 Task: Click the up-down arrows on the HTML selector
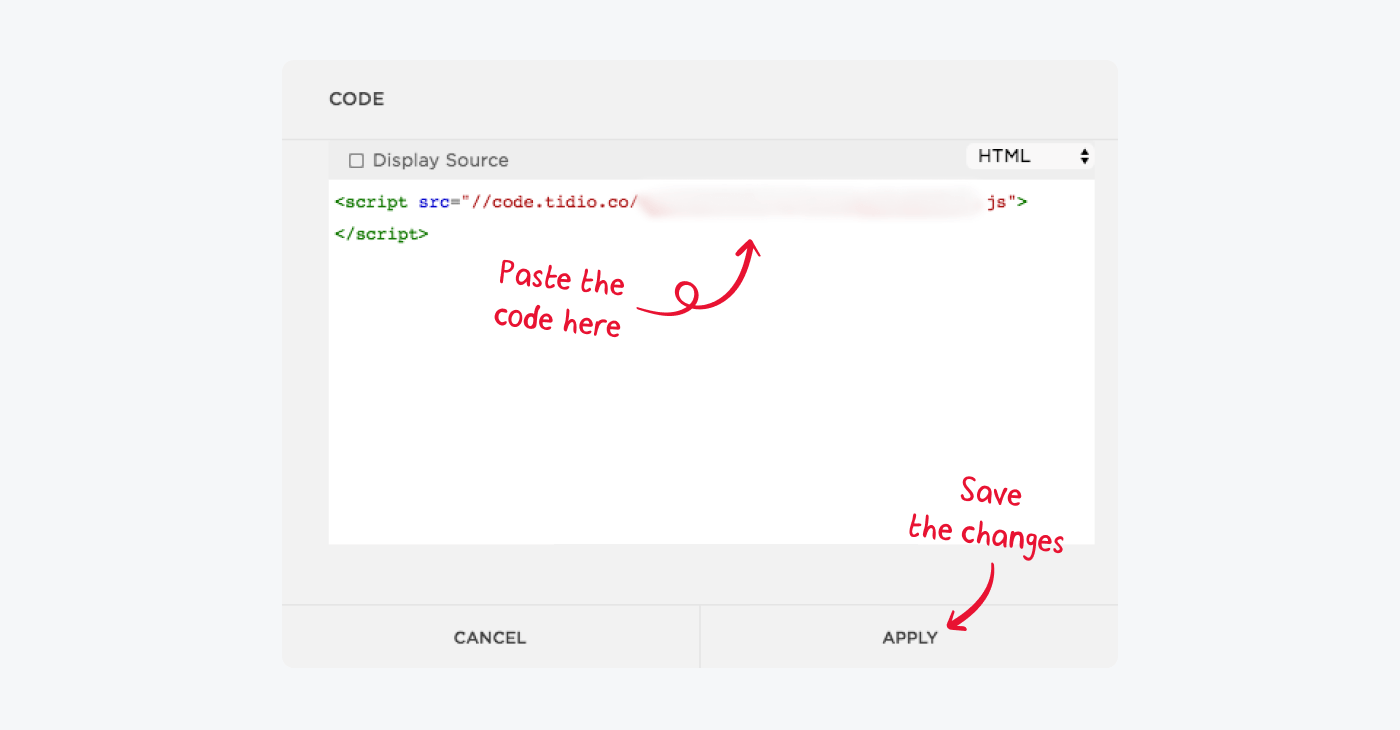(1084, 157)
